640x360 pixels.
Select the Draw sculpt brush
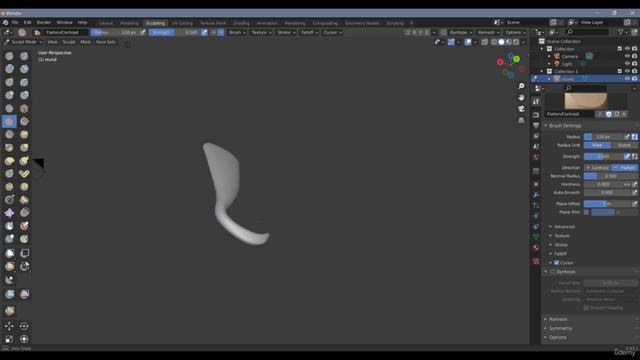(9, 56)
